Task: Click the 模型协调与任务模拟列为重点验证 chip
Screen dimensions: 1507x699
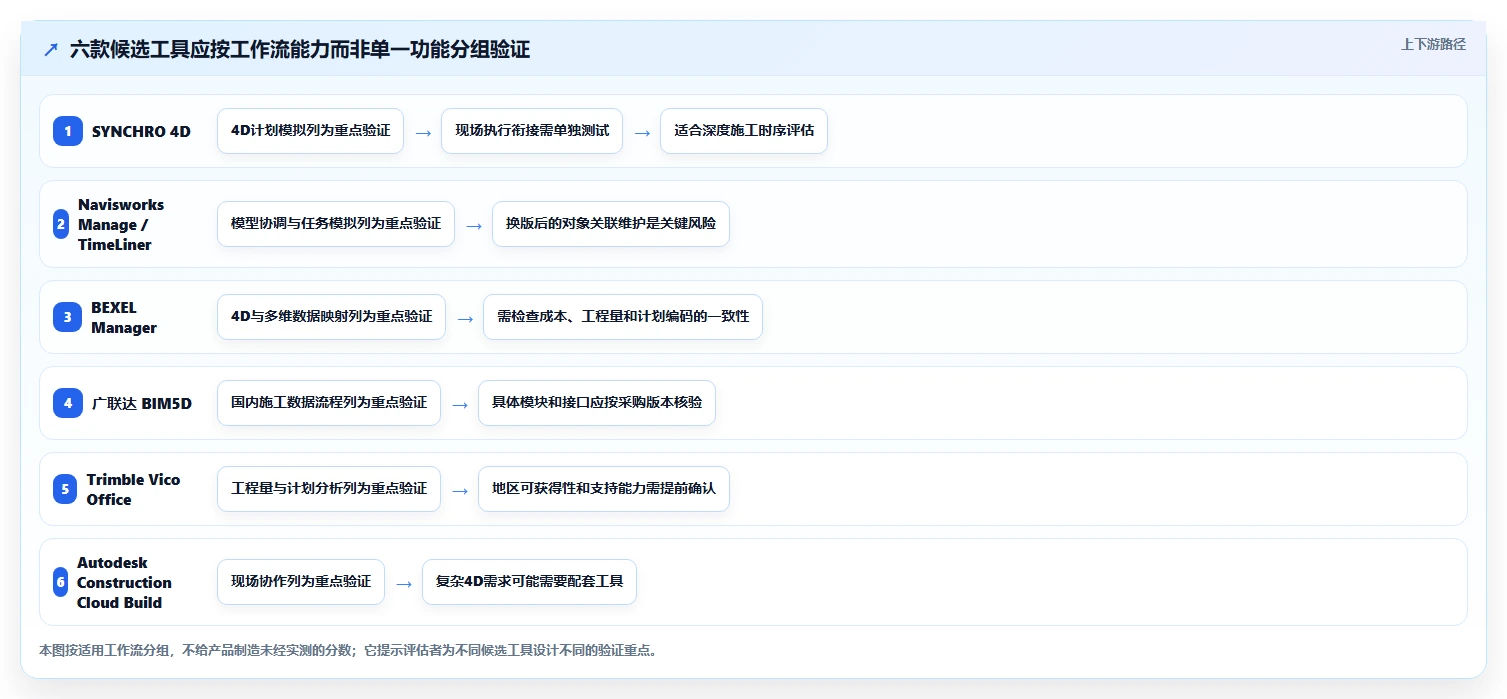Action: pyautogui.click(x=336, y=224)
